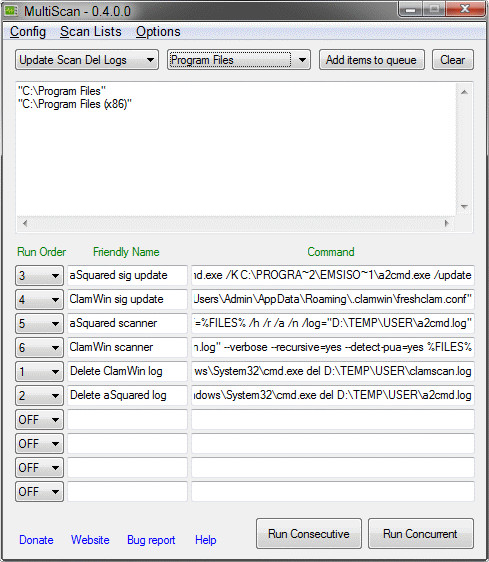Click the freshclam.conf command field
489x562 pixels.
point(333,299)
